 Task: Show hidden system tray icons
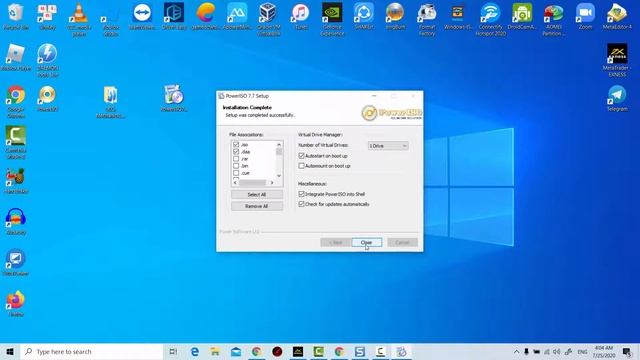pos(516,351)
